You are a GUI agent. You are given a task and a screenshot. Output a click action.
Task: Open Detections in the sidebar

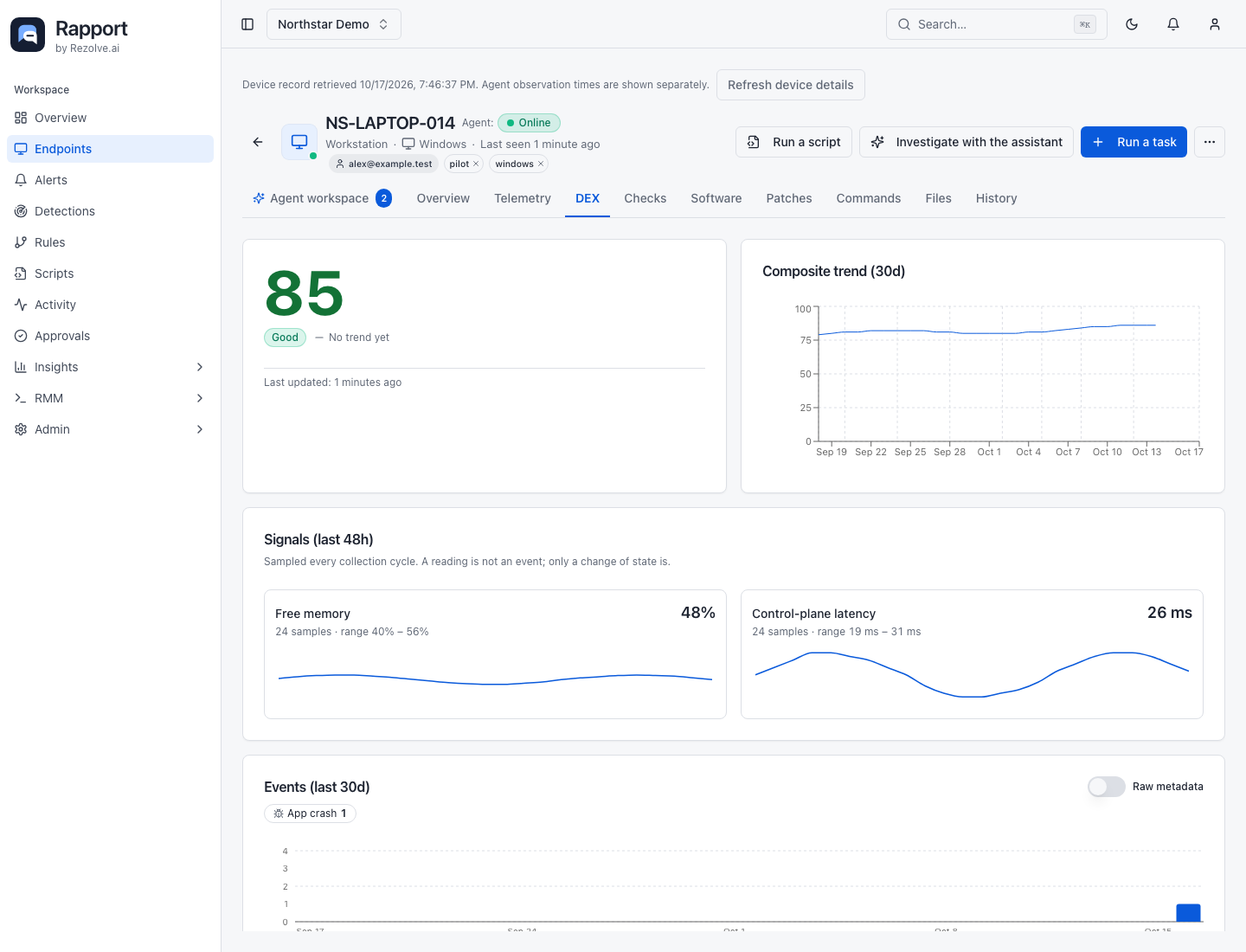[110, 211]
